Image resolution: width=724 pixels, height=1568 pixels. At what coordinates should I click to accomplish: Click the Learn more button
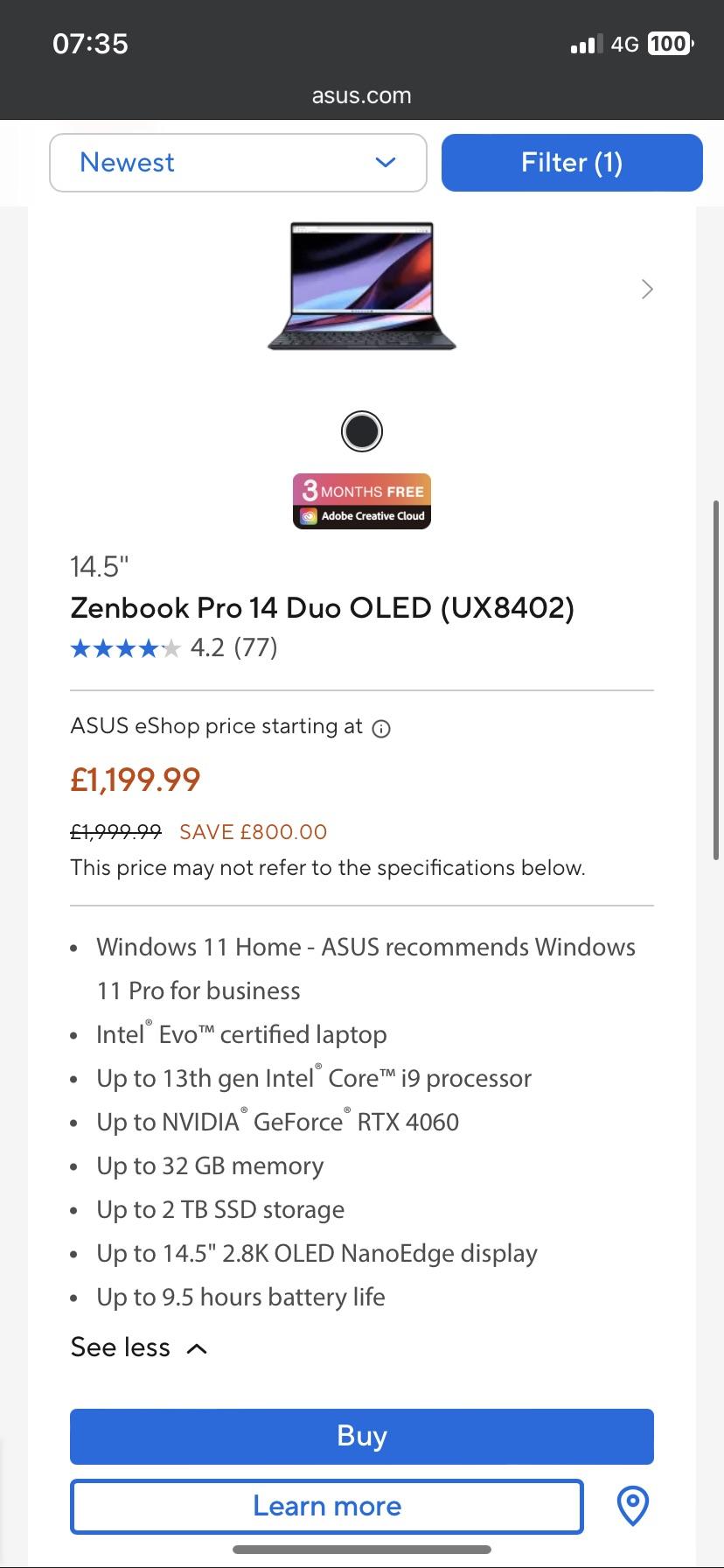click(327, 1506)
